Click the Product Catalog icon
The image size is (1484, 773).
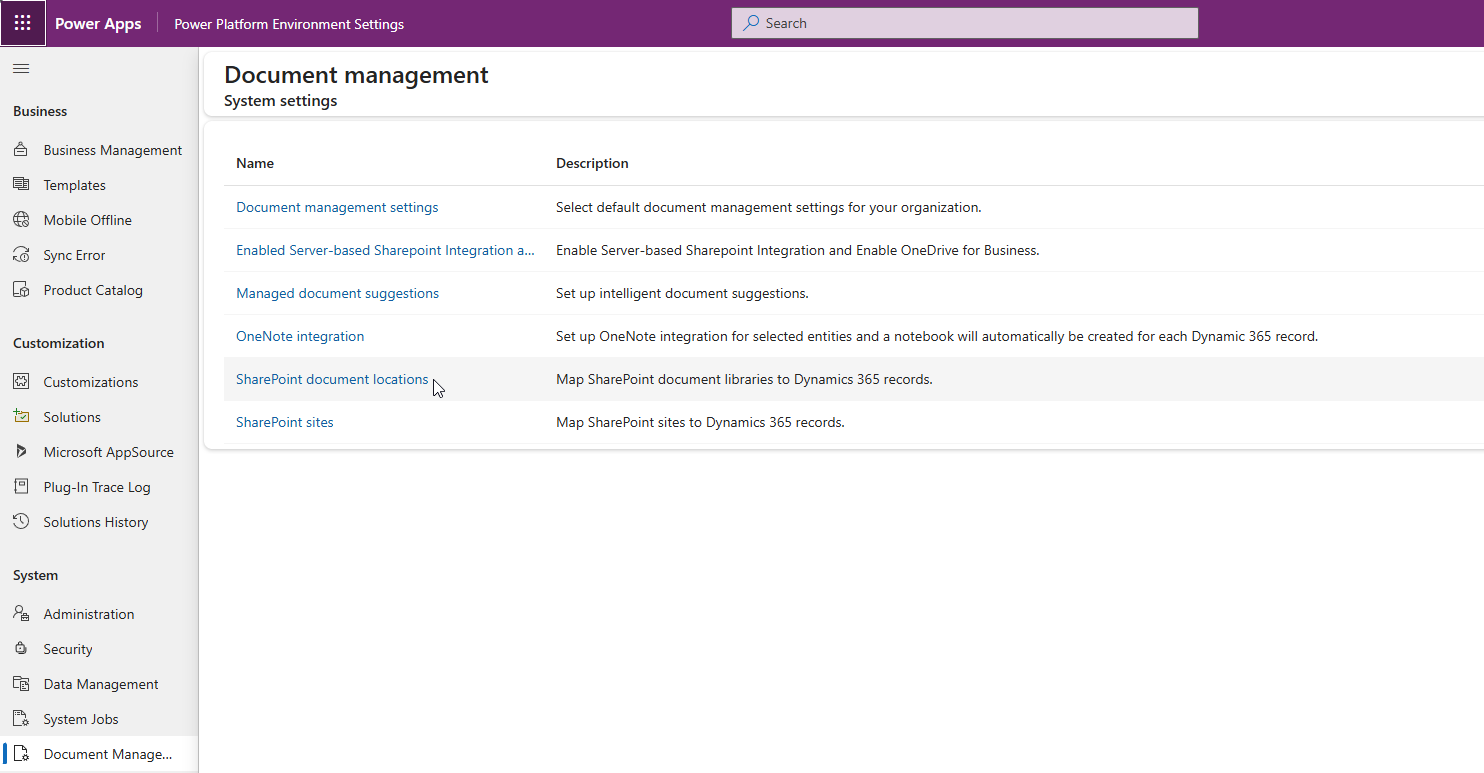click(x=21, y=290)
